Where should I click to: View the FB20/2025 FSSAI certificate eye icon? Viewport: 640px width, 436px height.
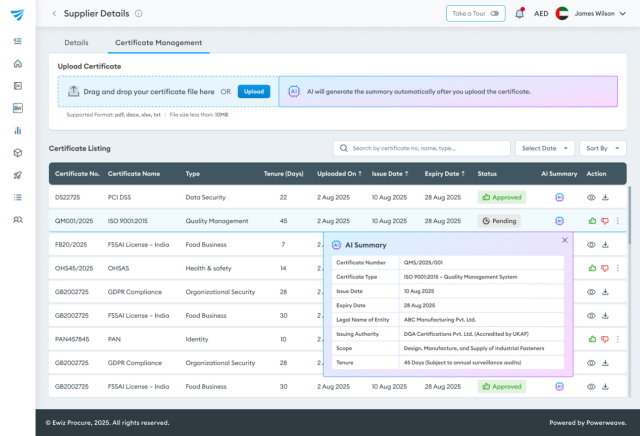click(591, 245)
